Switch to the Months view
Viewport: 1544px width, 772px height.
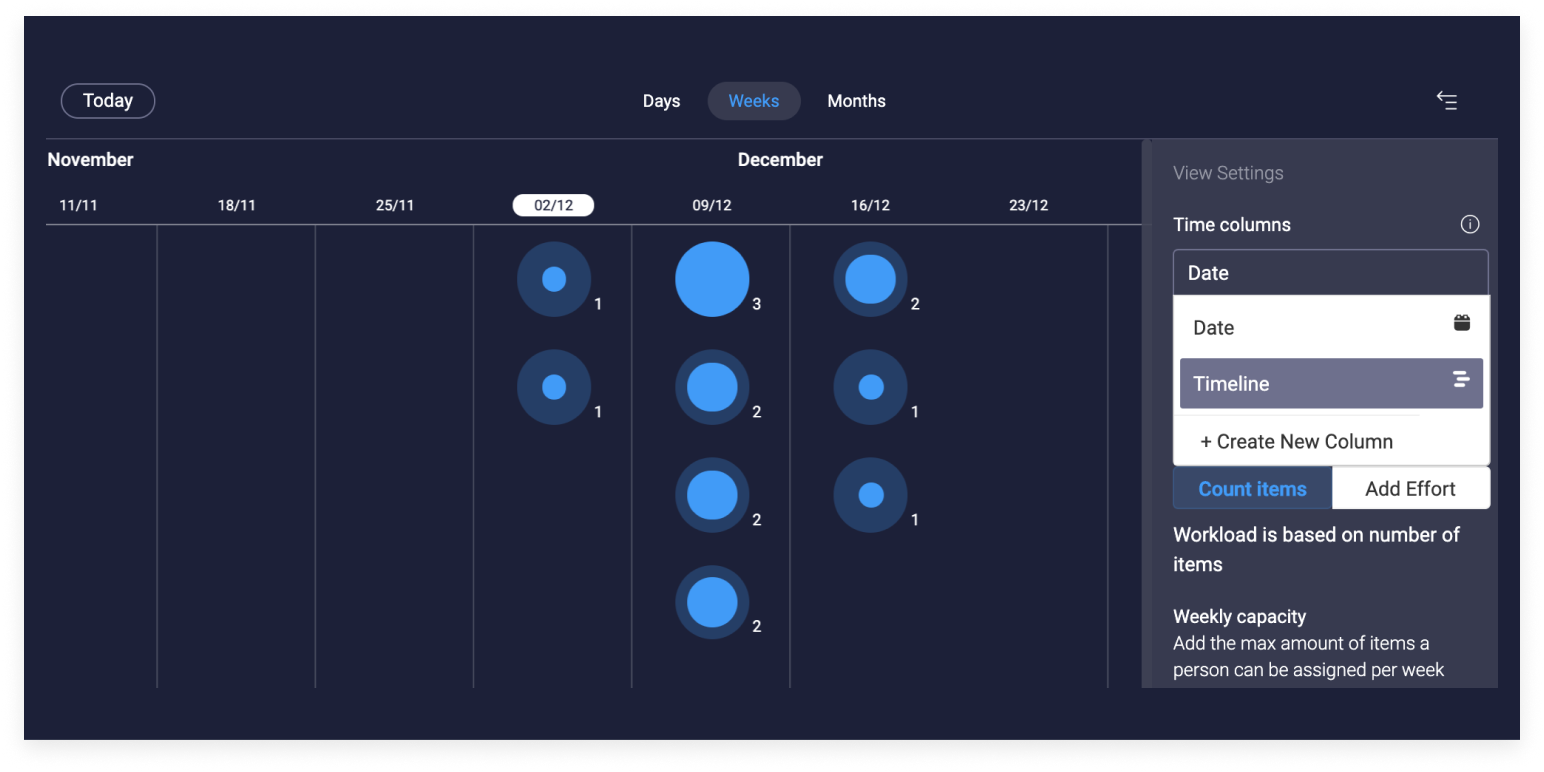tap(856, 101)
